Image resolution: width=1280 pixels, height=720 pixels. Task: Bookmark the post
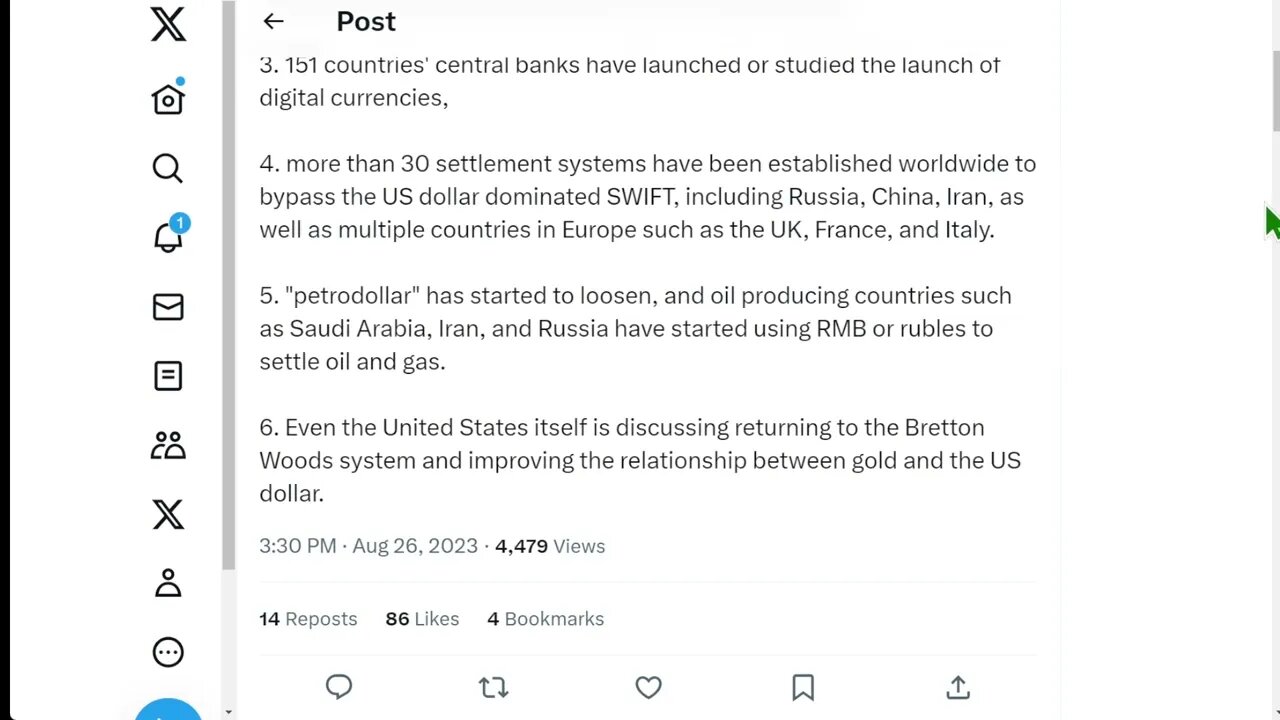pyautogui.click(x=803, y=687)
